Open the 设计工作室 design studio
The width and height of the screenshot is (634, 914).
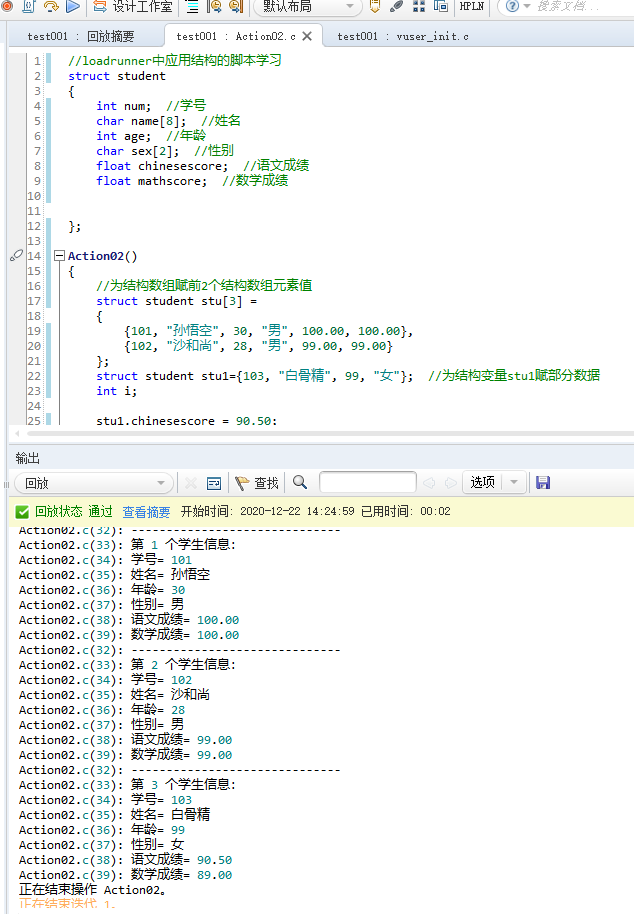tap(133, 6)
